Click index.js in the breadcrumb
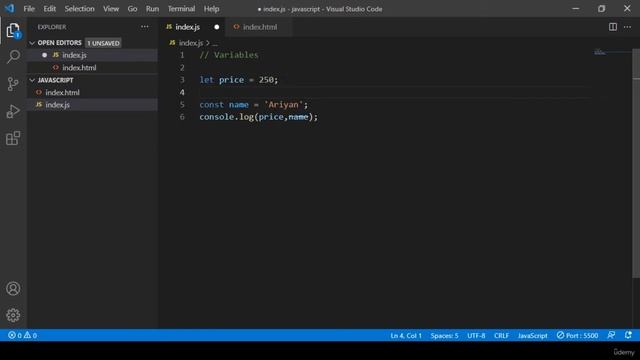The height and width of the screenshot is (360, 640). [191, 43]
